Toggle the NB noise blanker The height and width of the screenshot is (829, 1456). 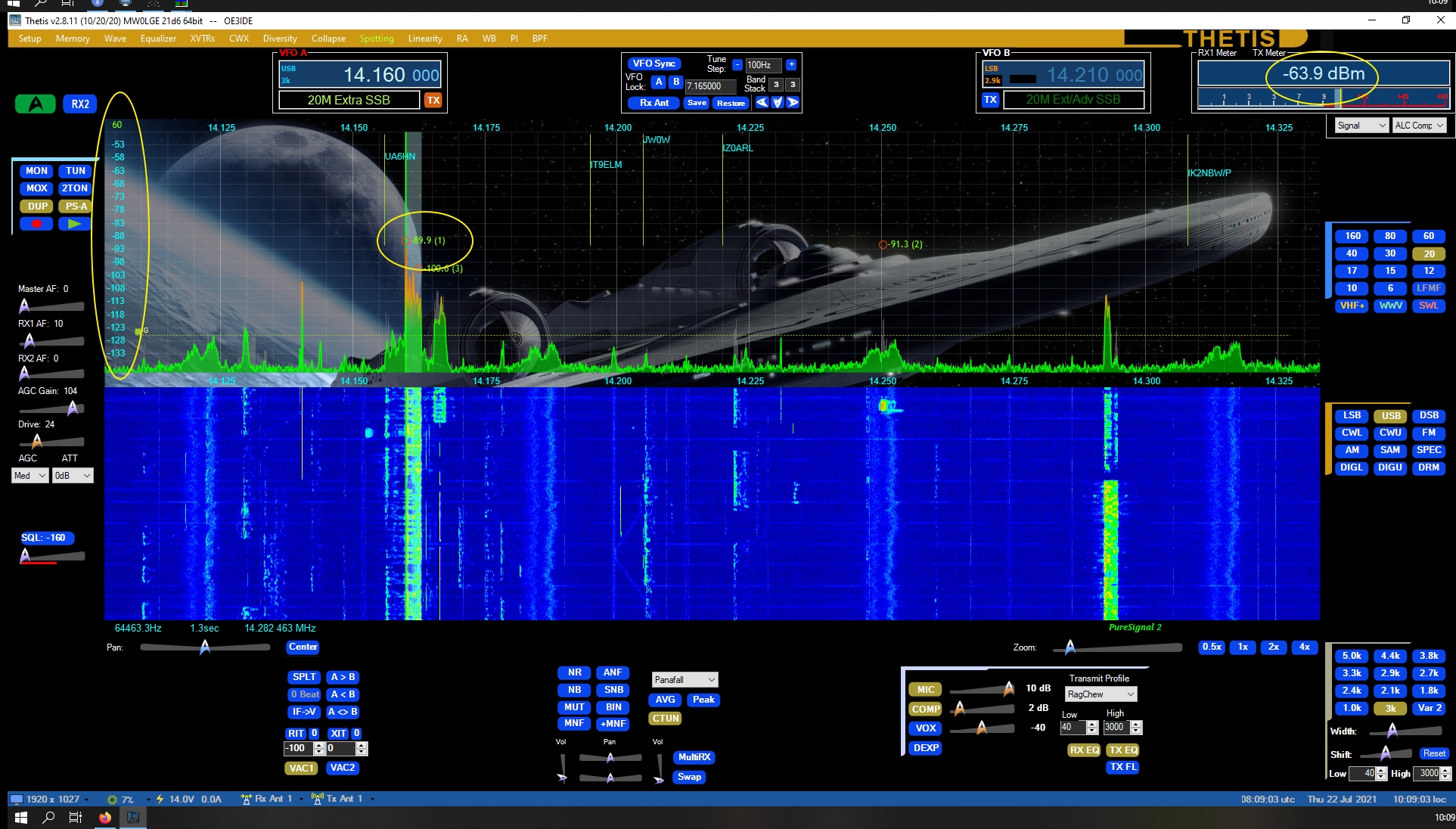point(575,690)
